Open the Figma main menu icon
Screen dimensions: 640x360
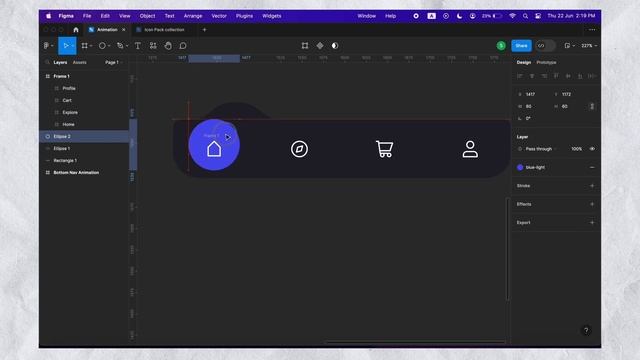pyautogui.click(x=47, y=46)
